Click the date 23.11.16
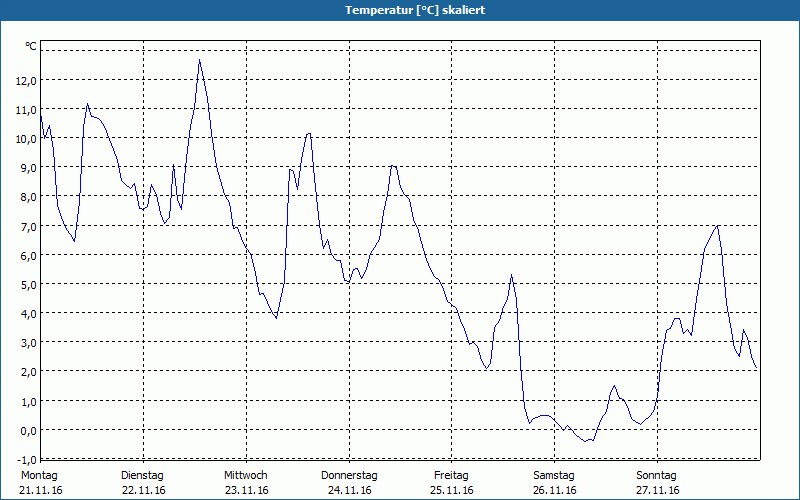 pos(246,490)
